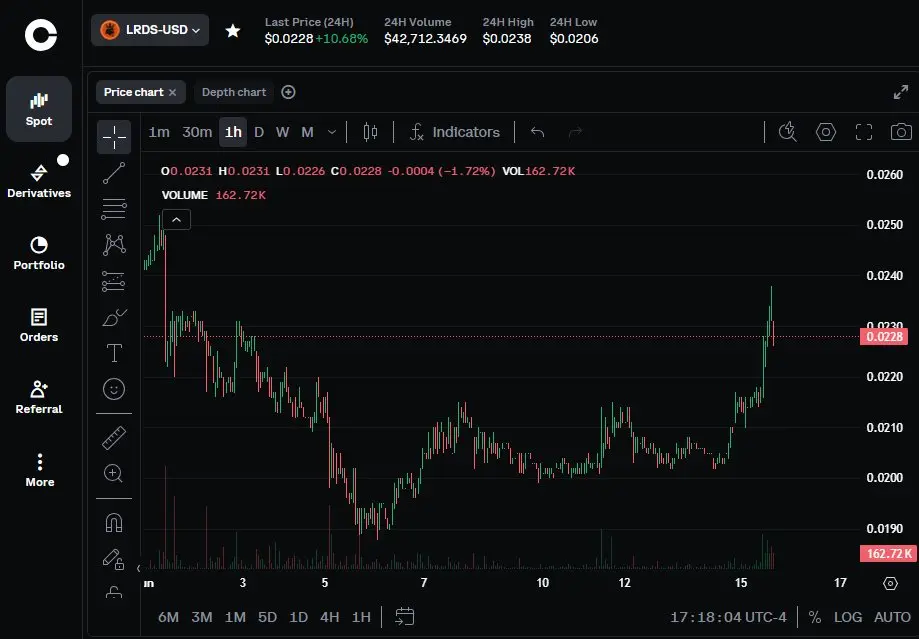Select the 1H date range

pos(361,617)
